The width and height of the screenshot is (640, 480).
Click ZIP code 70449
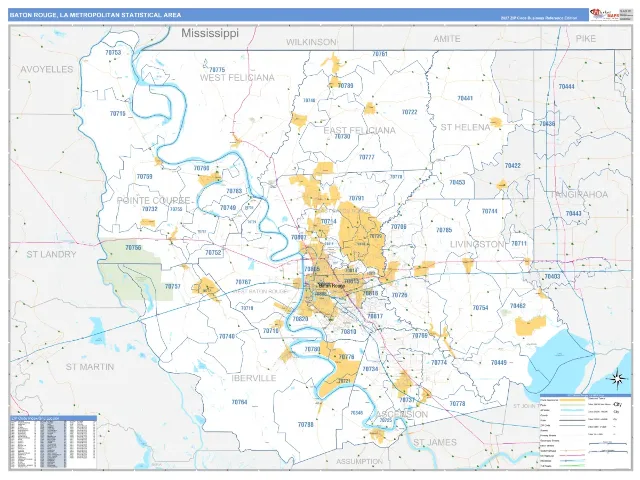pyautogui.click(x=499, y=362)
